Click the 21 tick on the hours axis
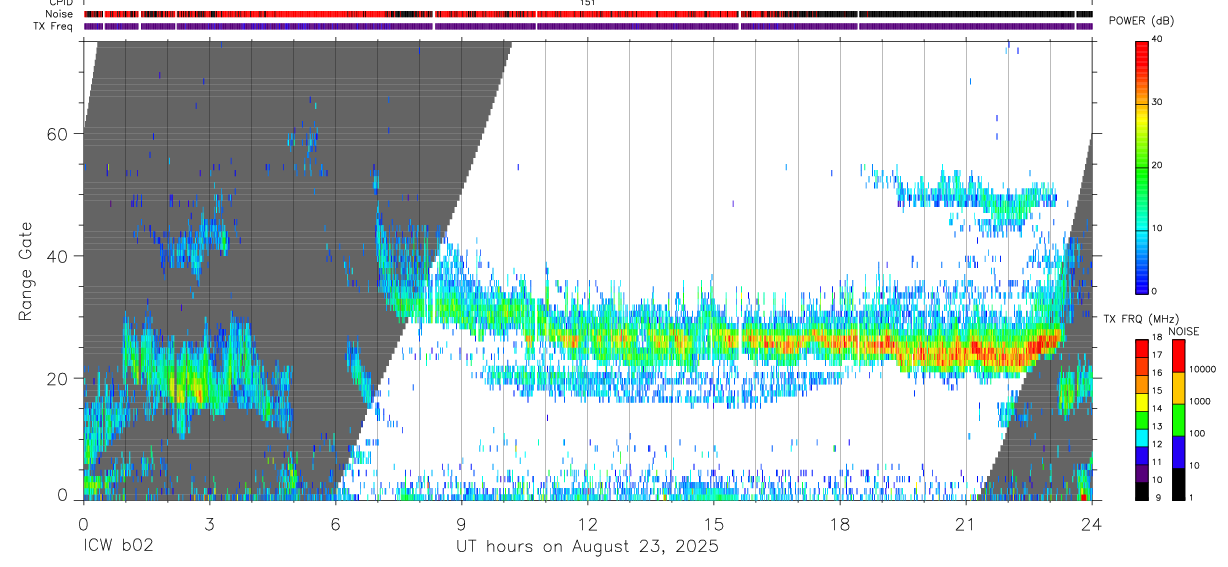 [x=965, y=523]
